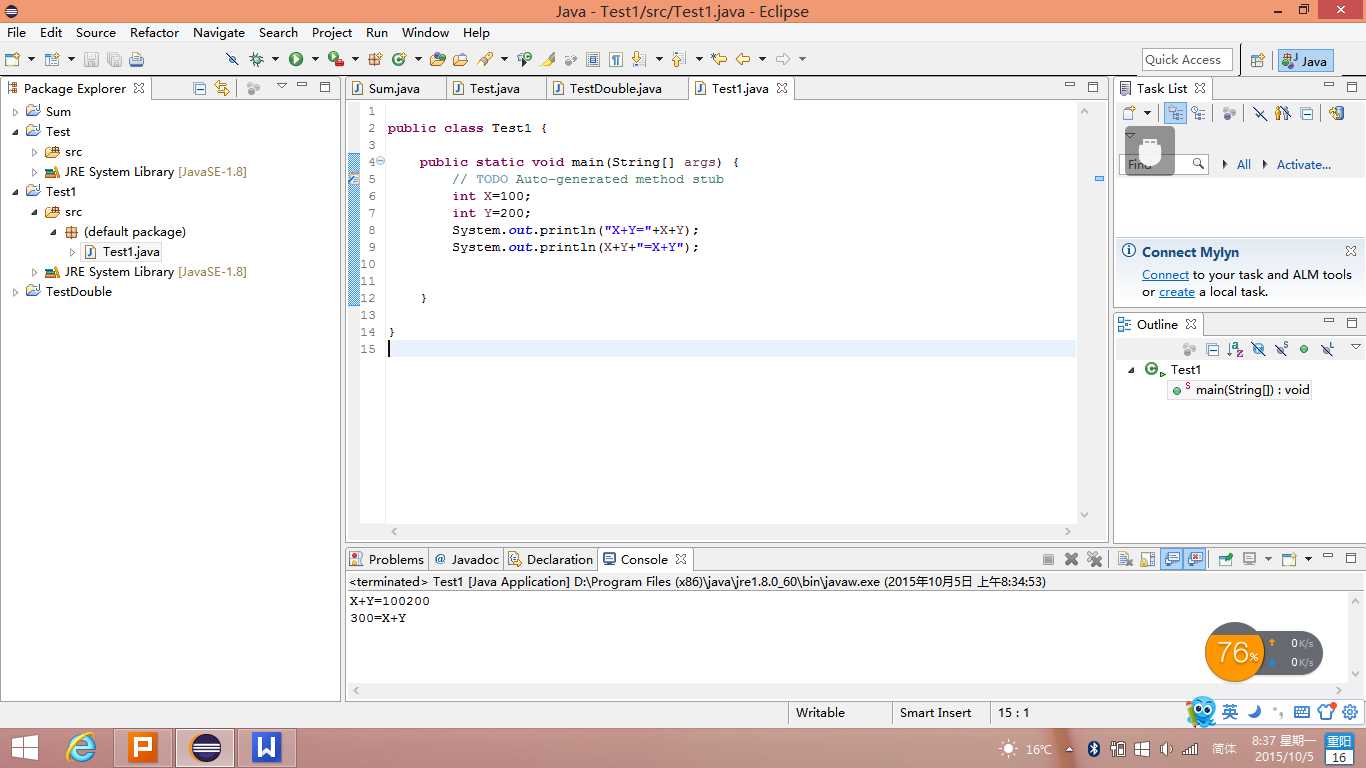Open the Windows Start button

click(24, 747)
